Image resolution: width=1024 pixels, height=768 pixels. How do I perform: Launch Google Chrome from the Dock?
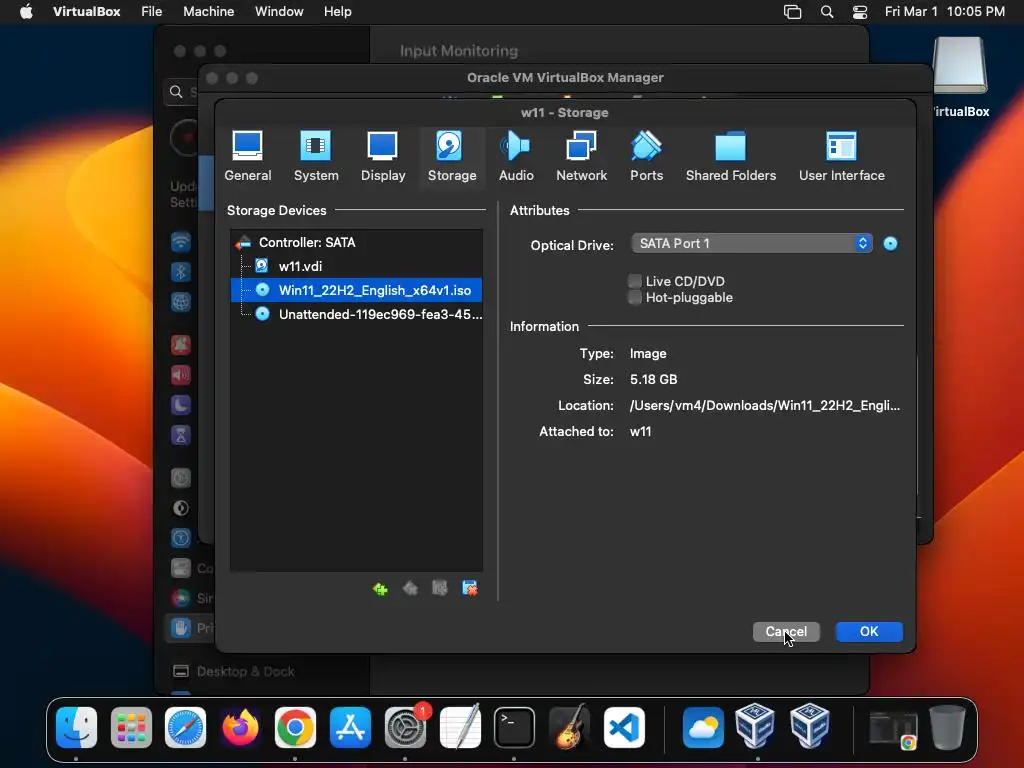(x=295, y=728)
